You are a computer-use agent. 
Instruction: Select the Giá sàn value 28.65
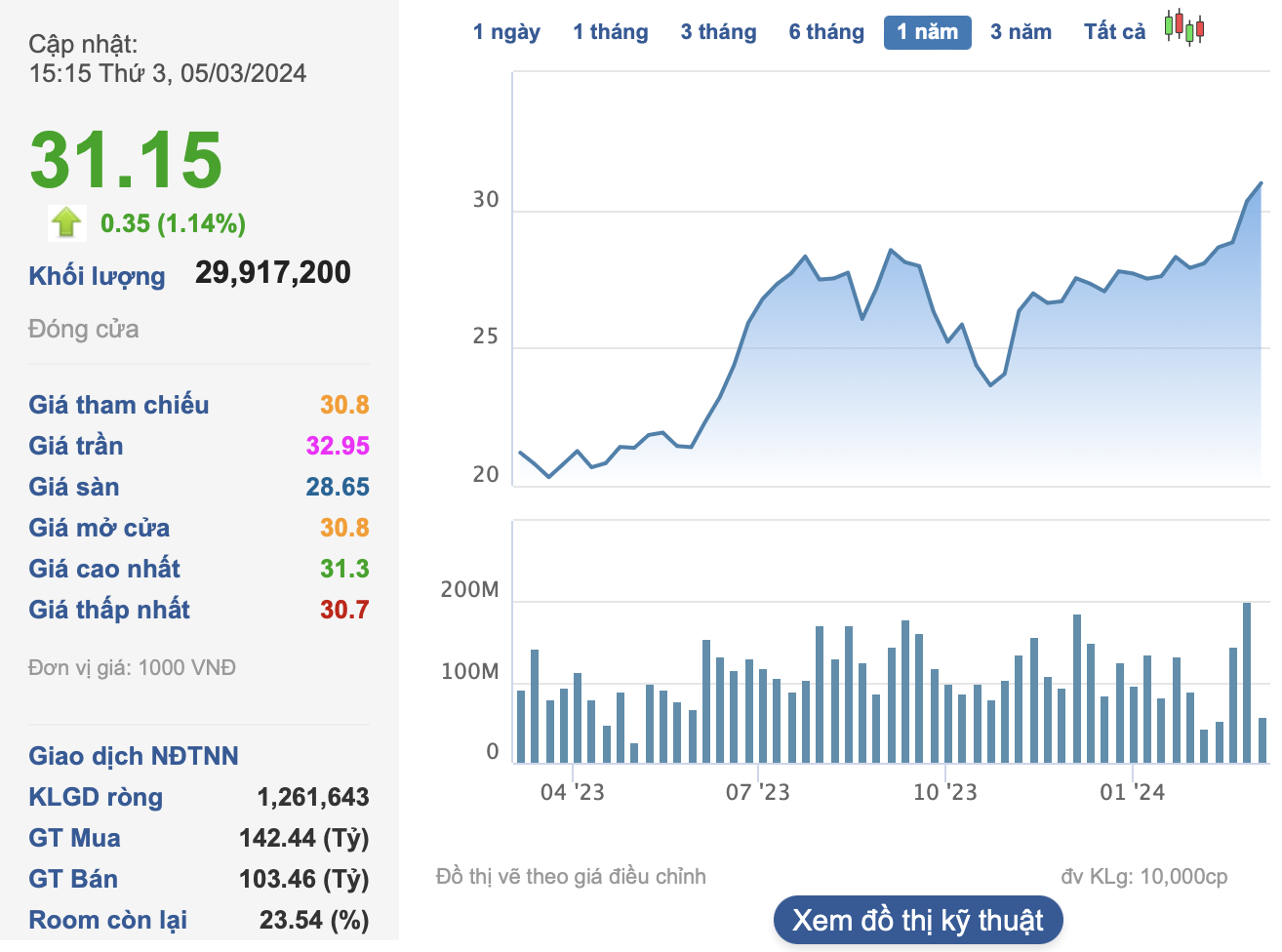coord(338,487)
